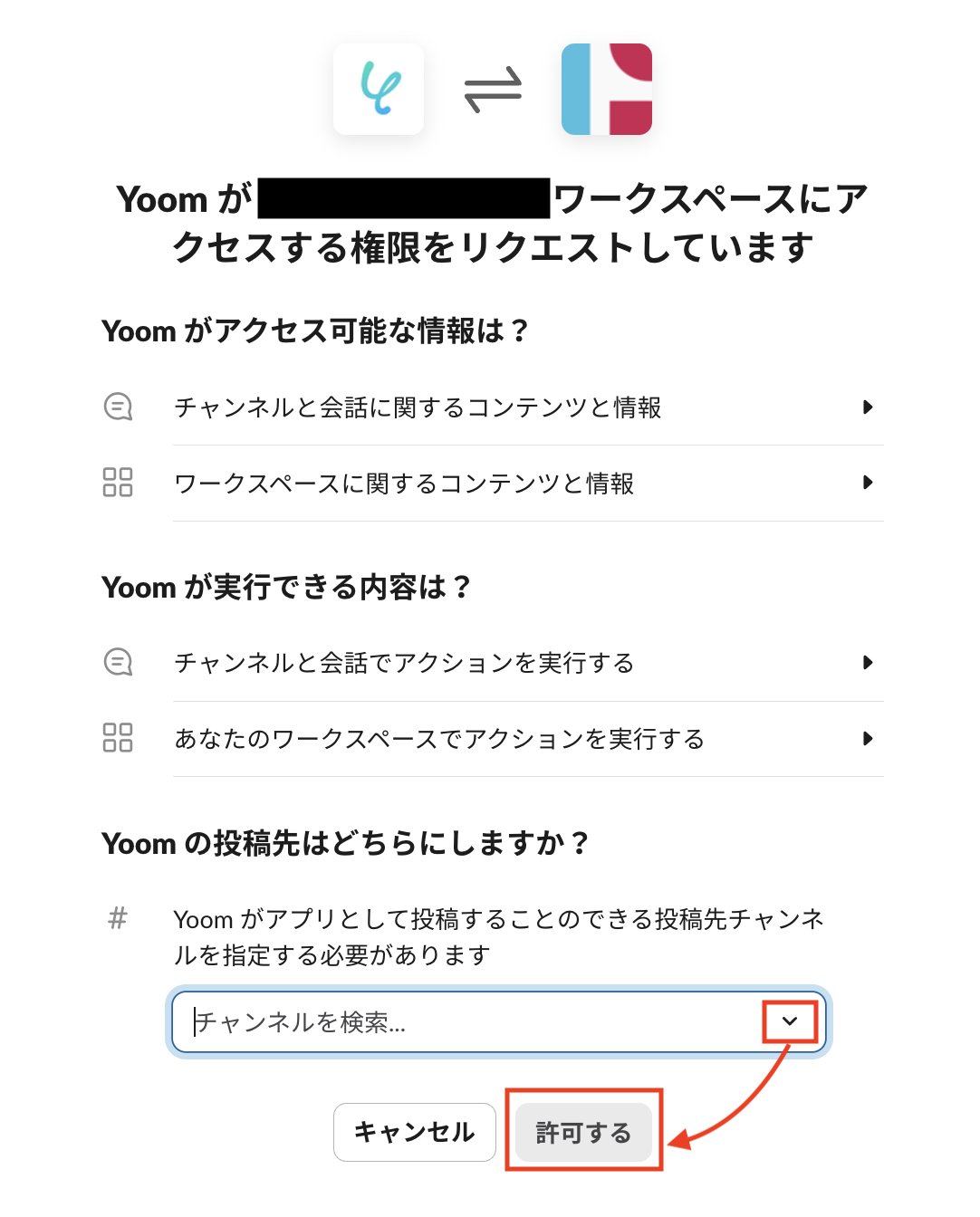Click the grid icon next to workspace actions
Image resolution: width=980 pixels, height=1217 pixels.
point(118,739)
